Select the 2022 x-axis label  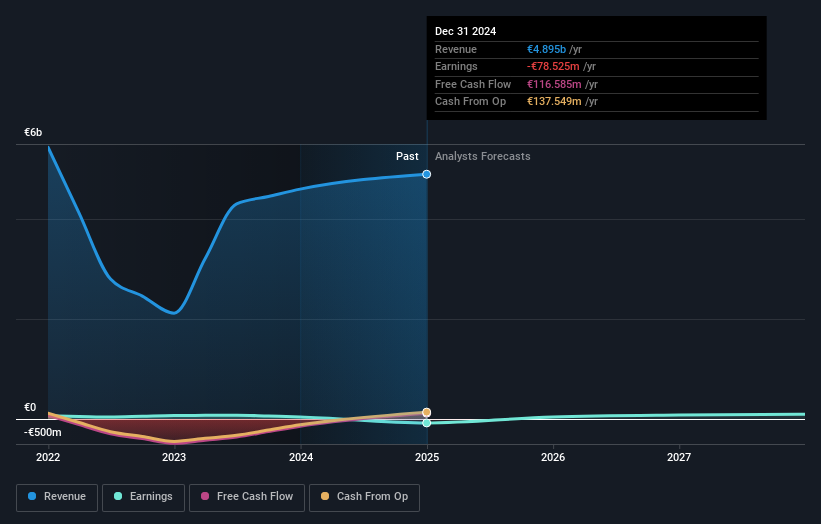click(48, 457)
